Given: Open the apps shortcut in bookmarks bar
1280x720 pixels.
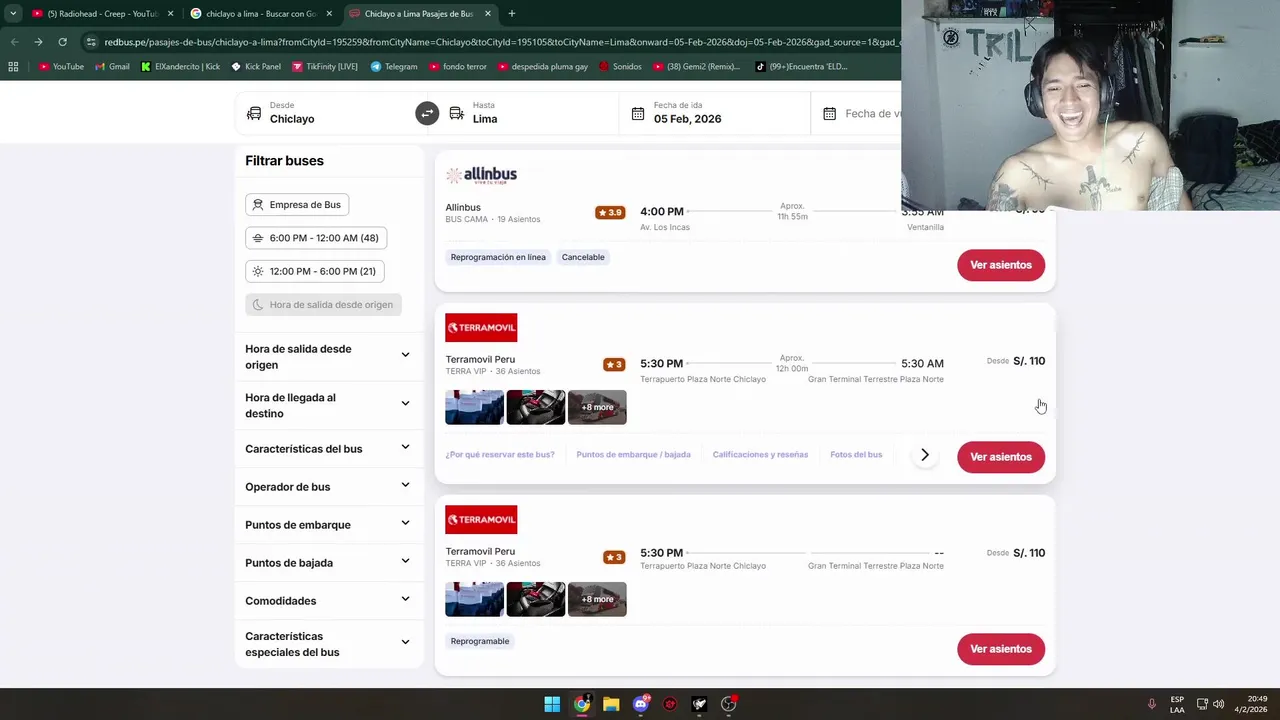Looking at the screenshot, I should [x=13, y=67].
